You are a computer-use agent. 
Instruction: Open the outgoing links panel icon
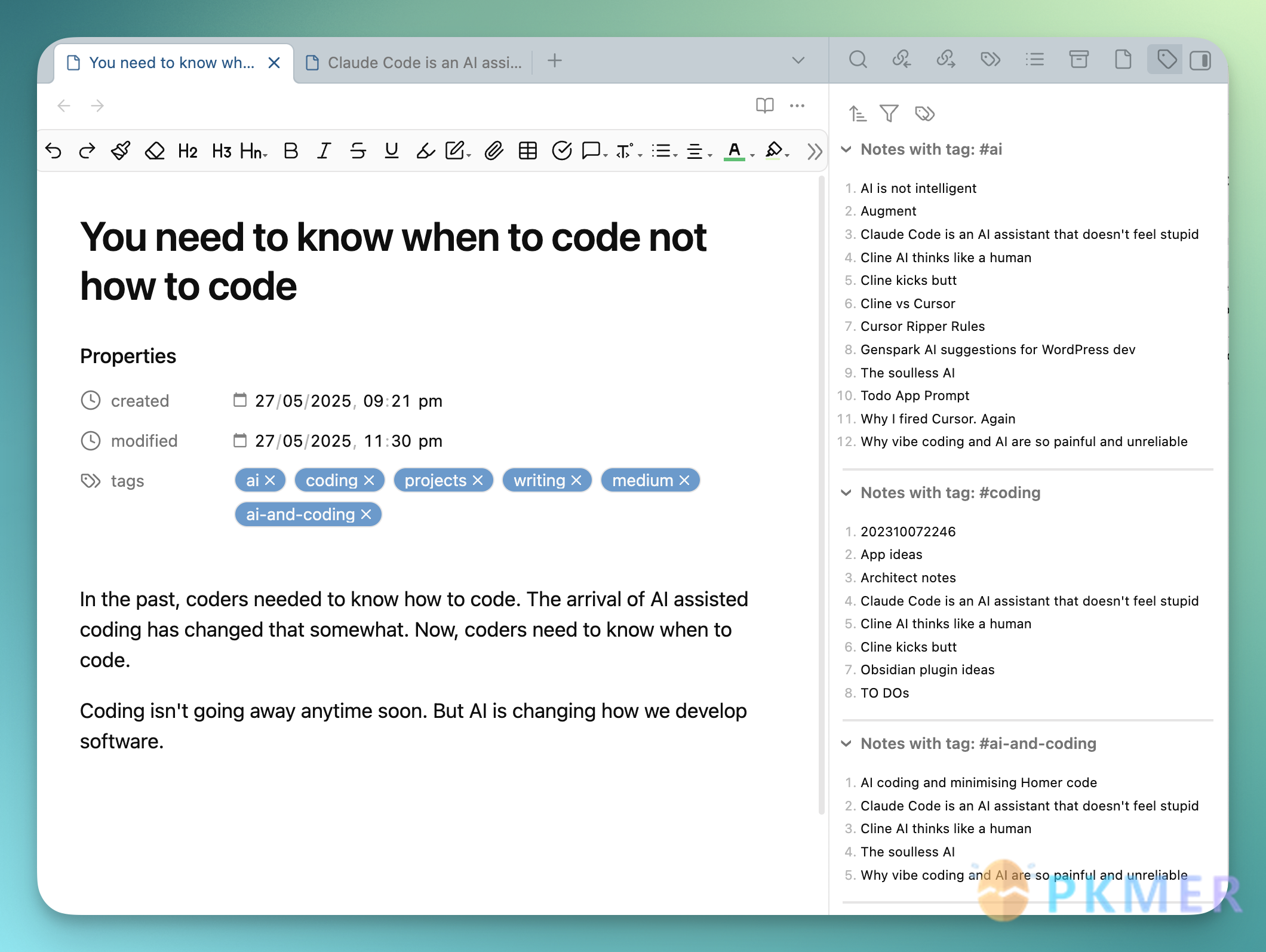[946, 60]
